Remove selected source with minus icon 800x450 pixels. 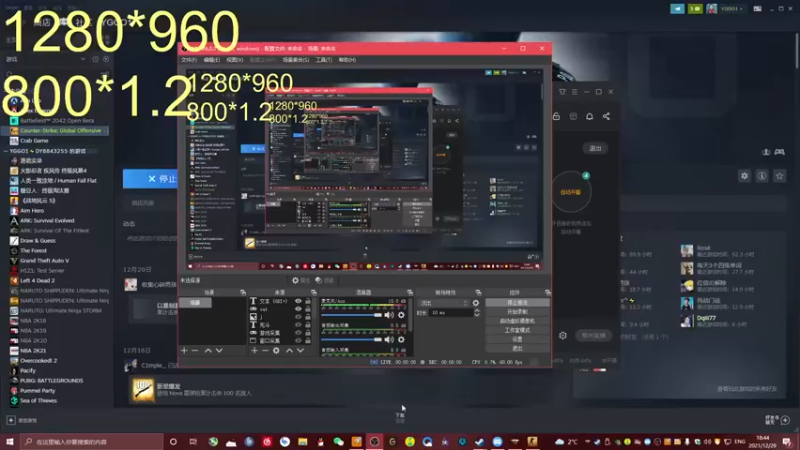[x=265, y=351]
